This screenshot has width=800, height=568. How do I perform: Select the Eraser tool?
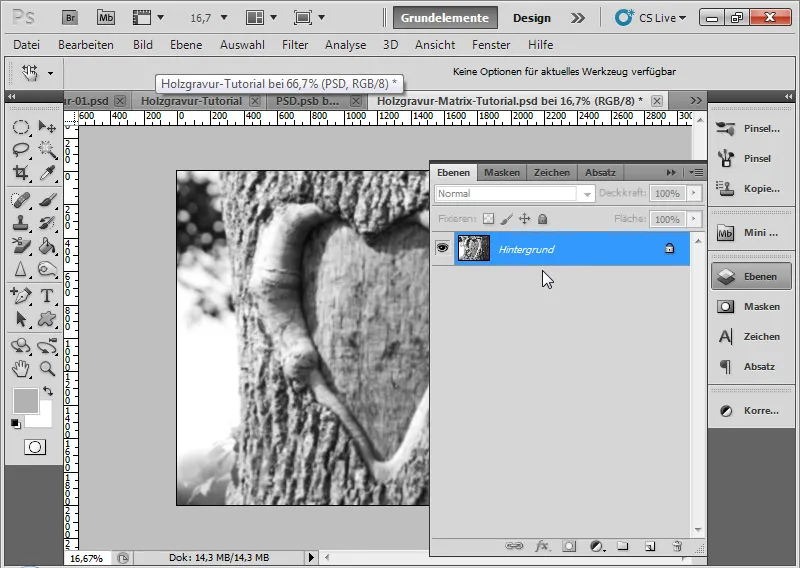21,246
